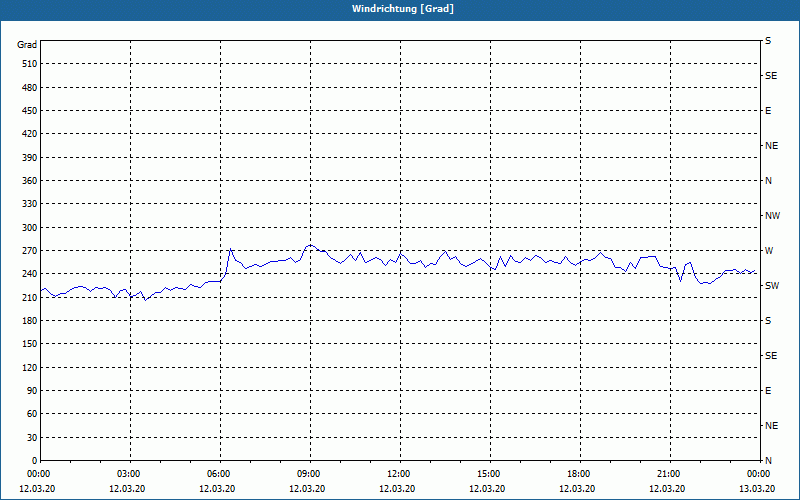The width and height of the screenshot is (800, 500).
Task: Click the S compass label level with 180
Action: pyautogui.click(x=768, y=321)
